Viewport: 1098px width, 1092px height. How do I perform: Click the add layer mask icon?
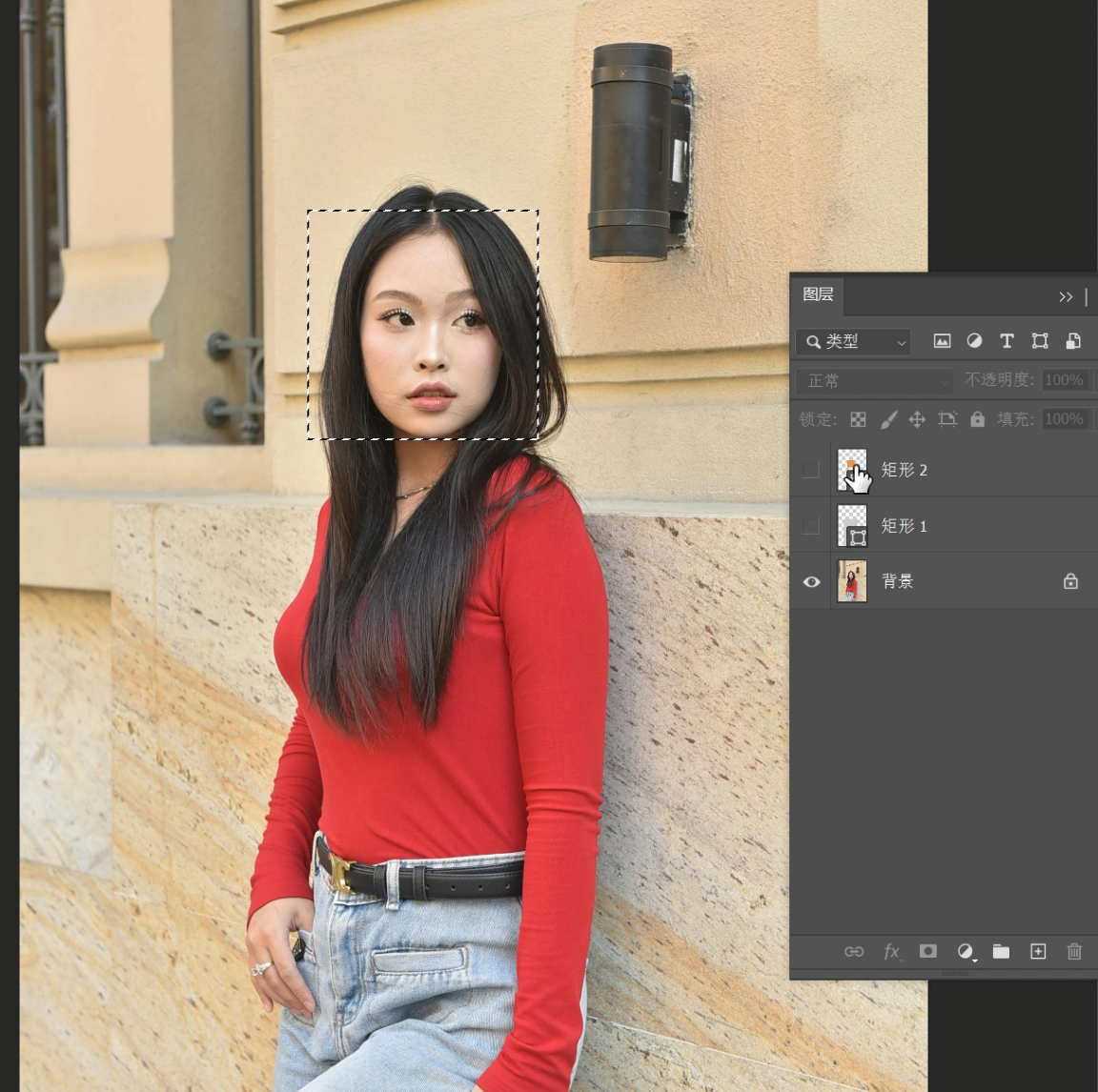click(927, 951)
